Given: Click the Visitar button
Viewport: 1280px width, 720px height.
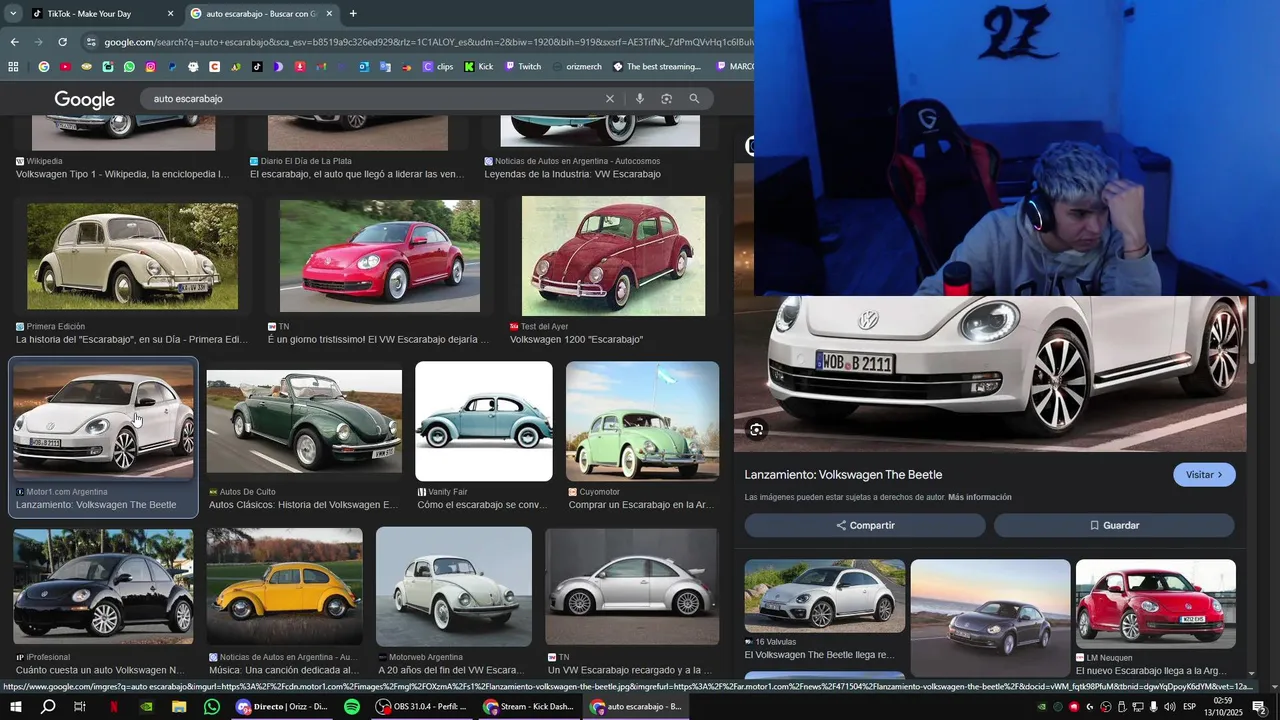Looking at the screenshot, I should (x=1204, y=475).
